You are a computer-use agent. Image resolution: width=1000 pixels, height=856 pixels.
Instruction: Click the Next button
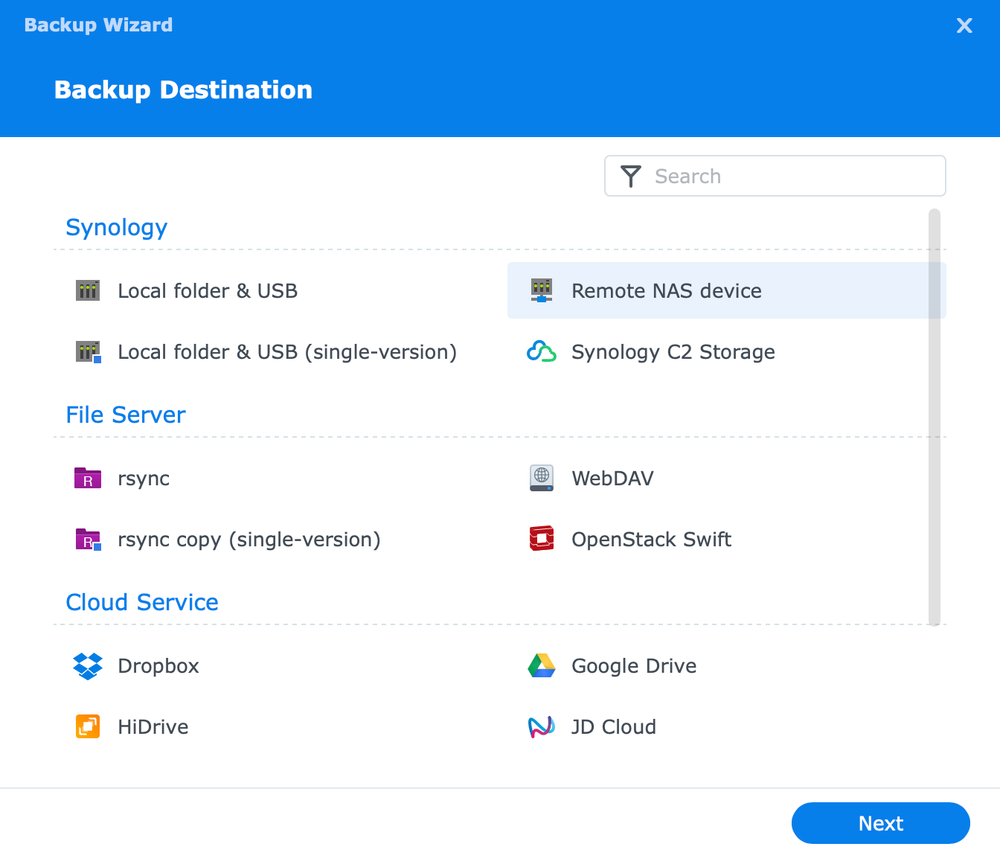[x=880, y=823]
